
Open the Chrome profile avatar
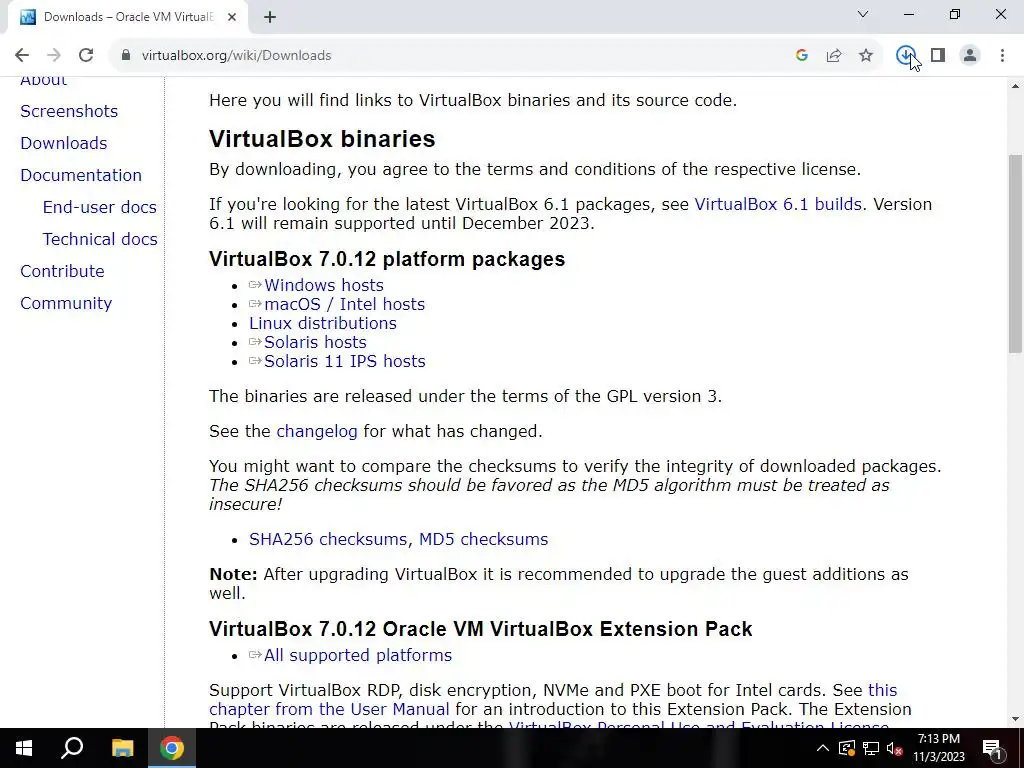pos(970,56)
